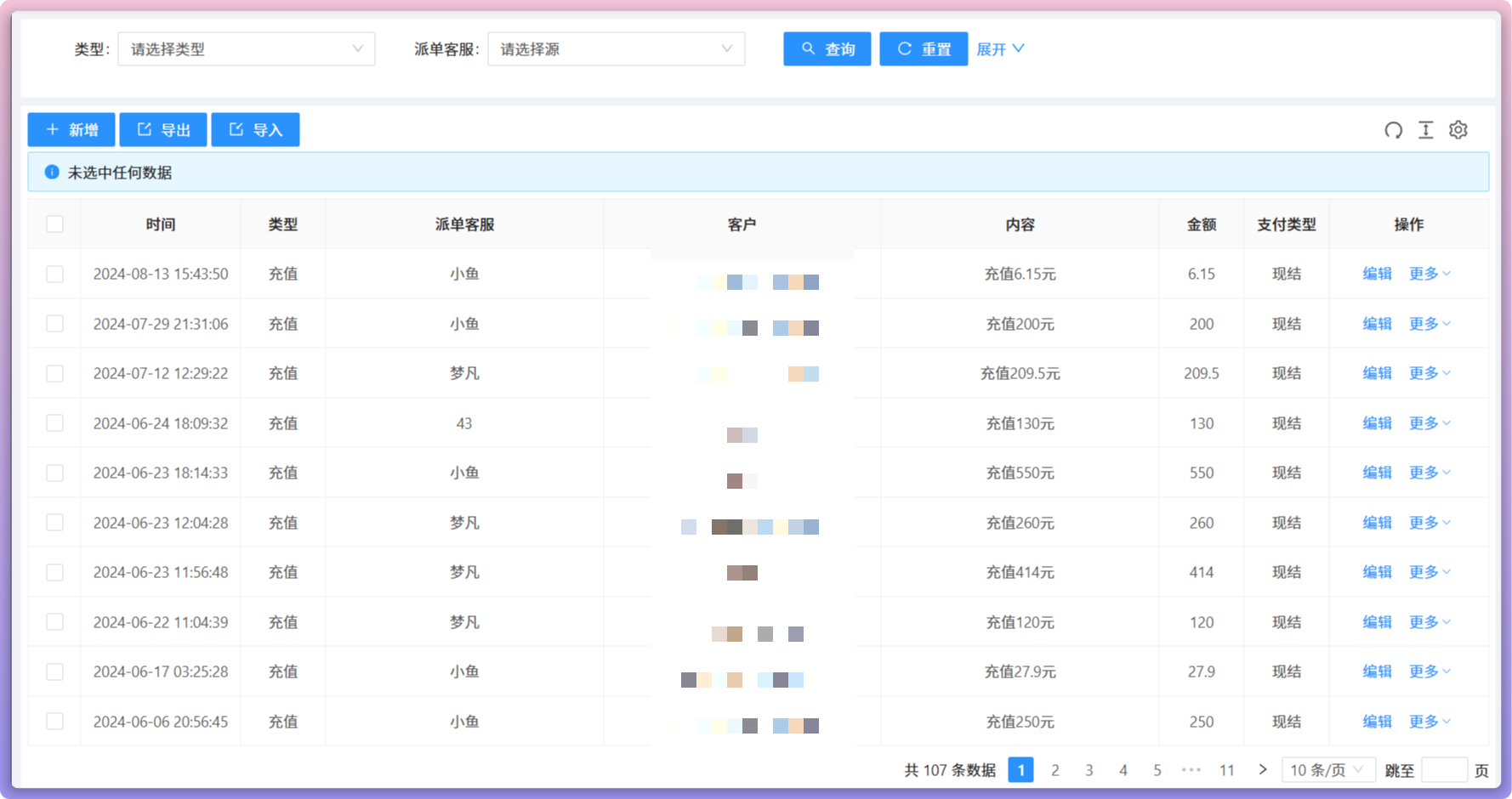Image resolution: width=1512 pixels, height=799 pixels.
Task: Click the 重置 reset button
Action: [x=924, y=49]
